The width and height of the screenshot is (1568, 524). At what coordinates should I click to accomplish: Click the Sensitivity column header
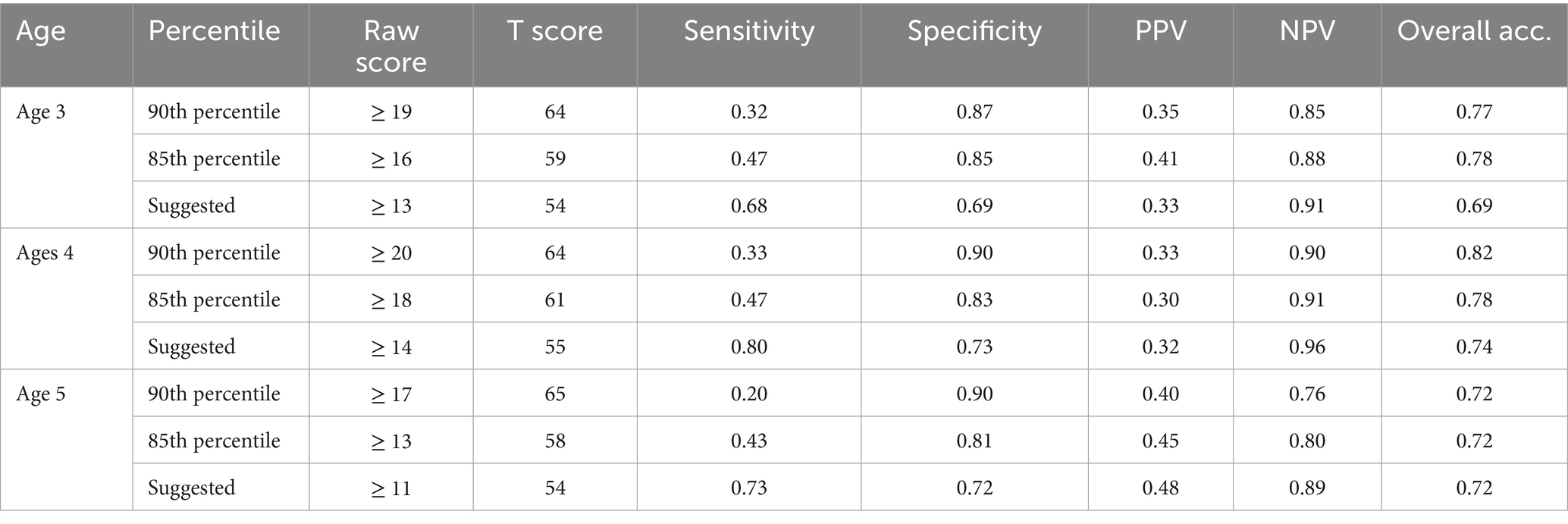pos(748,31)
